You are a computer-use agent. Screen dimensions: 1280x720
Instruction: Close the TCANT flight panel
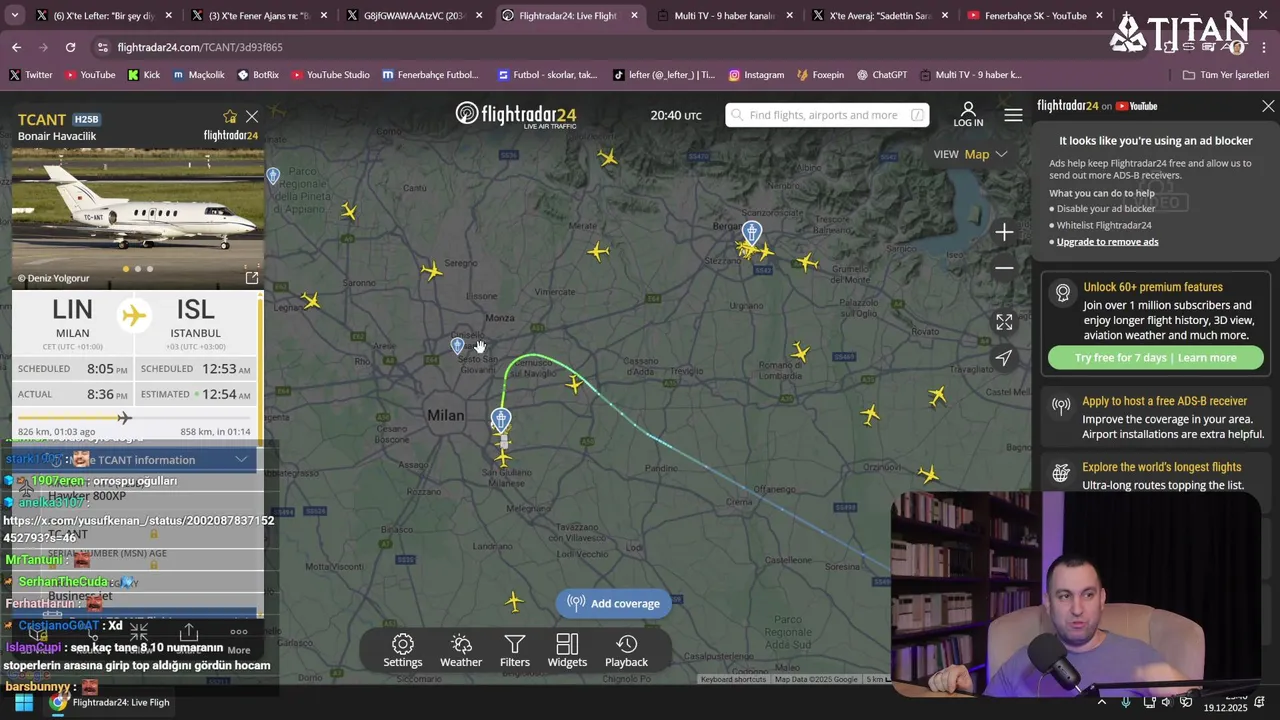[252, 117]
